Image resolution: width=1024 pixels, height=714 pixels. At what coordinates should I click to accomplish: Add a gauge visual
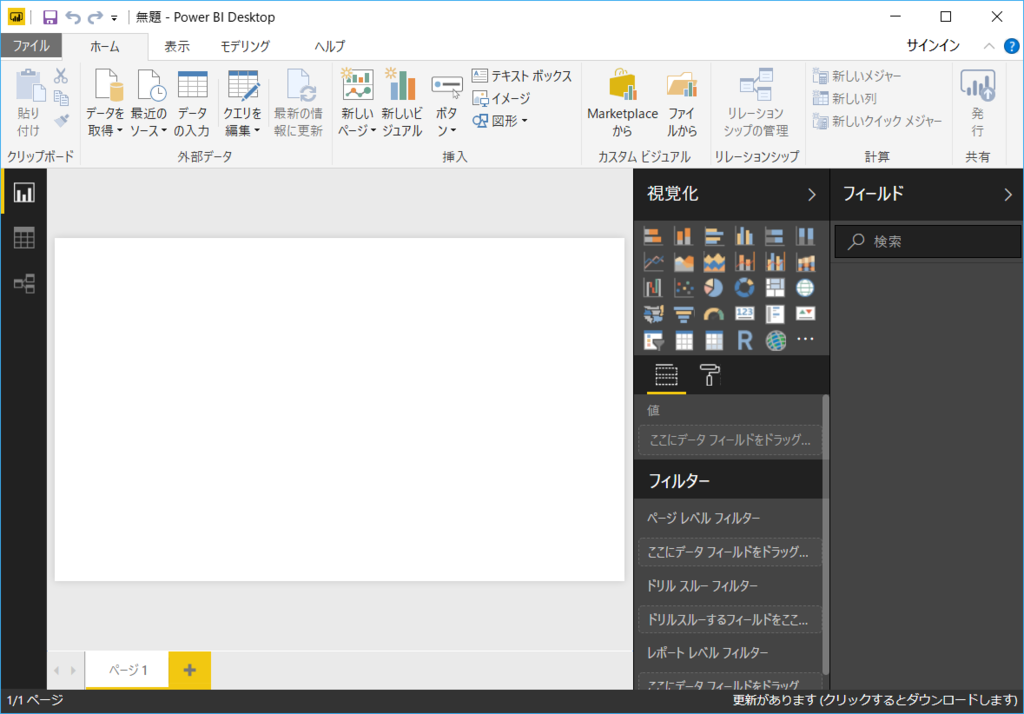tap(714, 314)
